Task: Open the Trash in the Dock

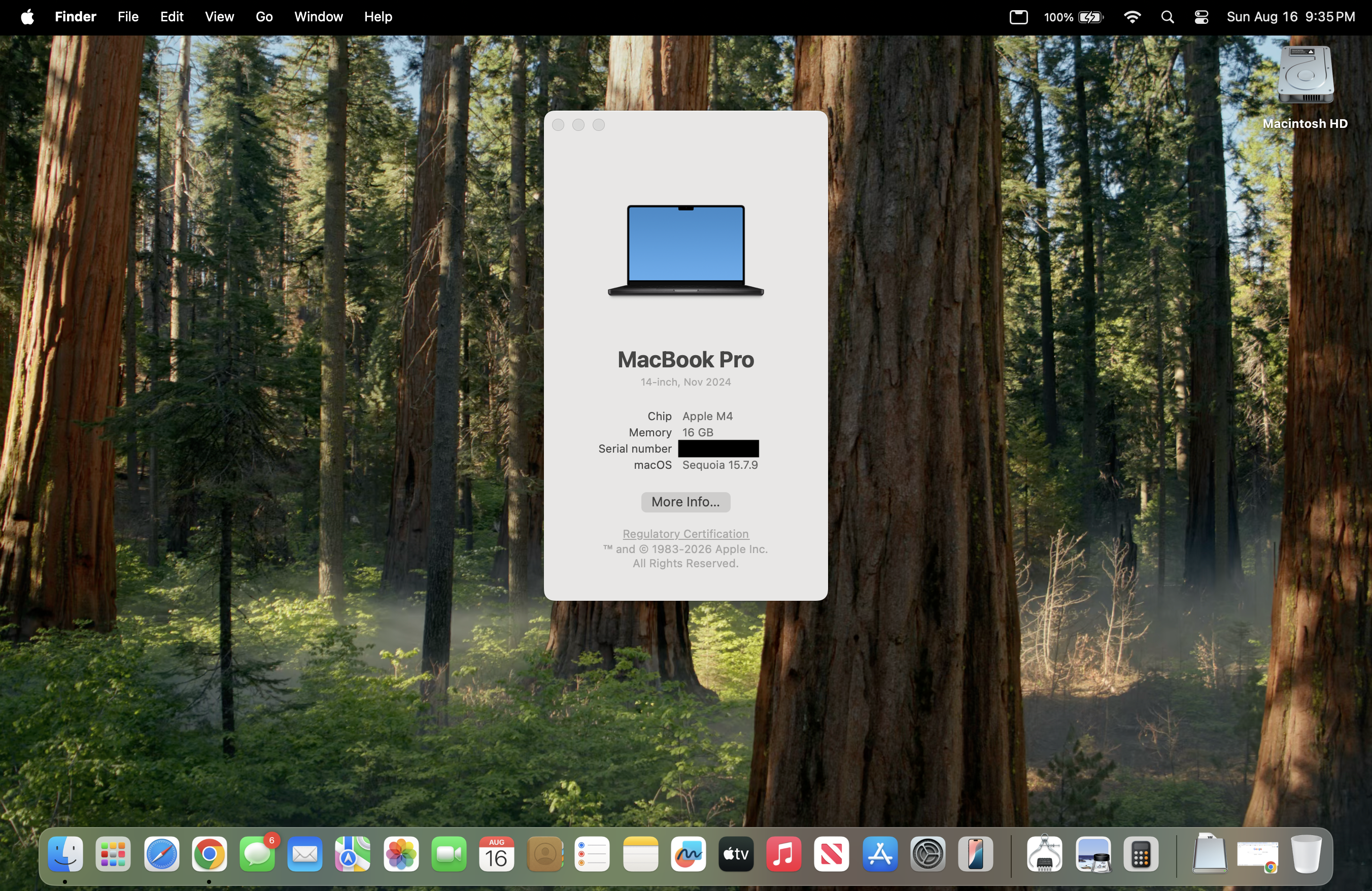Action: [x=1306, y=853]
